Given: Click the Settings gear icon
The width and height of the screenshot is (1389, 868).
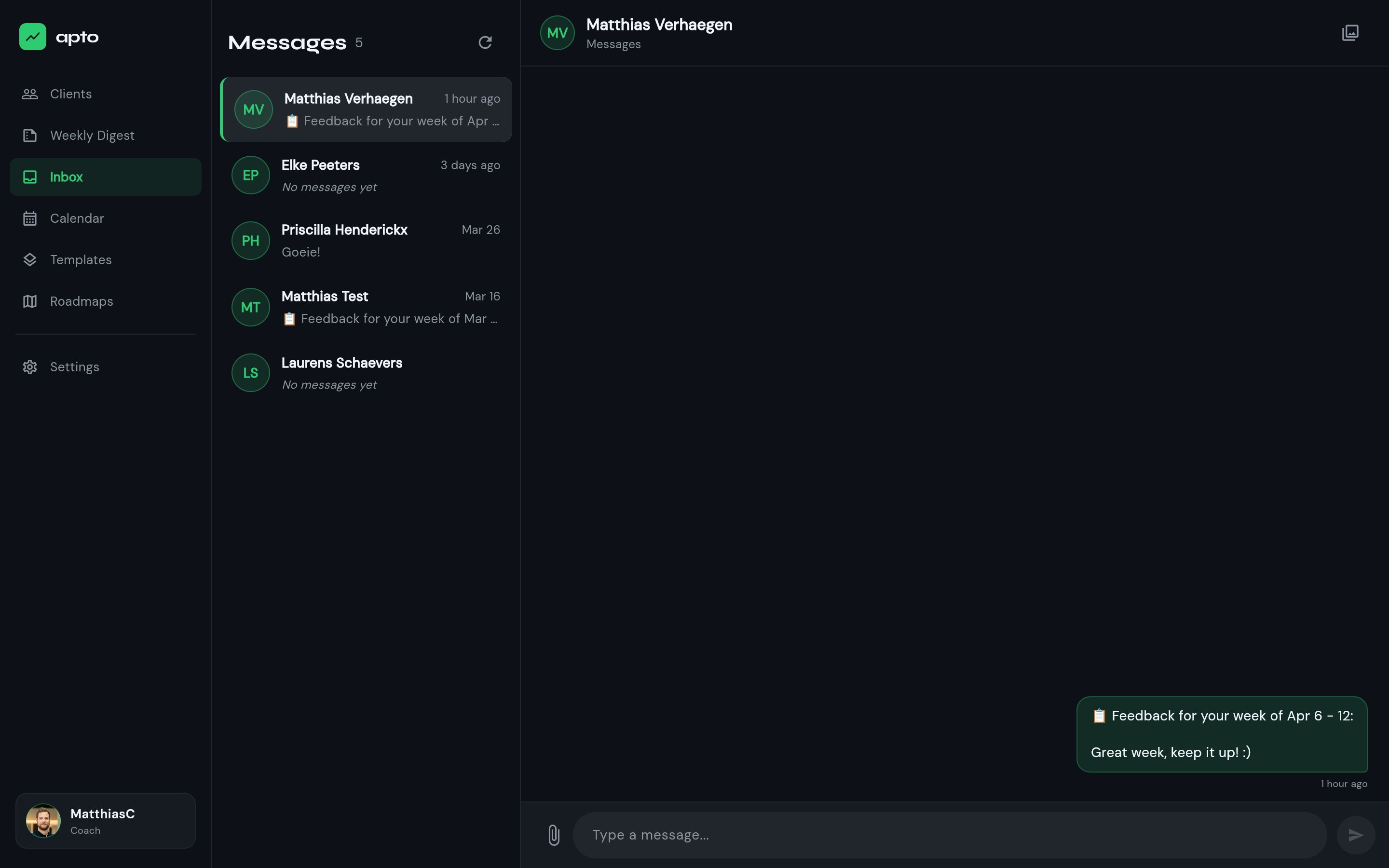Looking at the screenshot, I should click(x=30, y=367).
